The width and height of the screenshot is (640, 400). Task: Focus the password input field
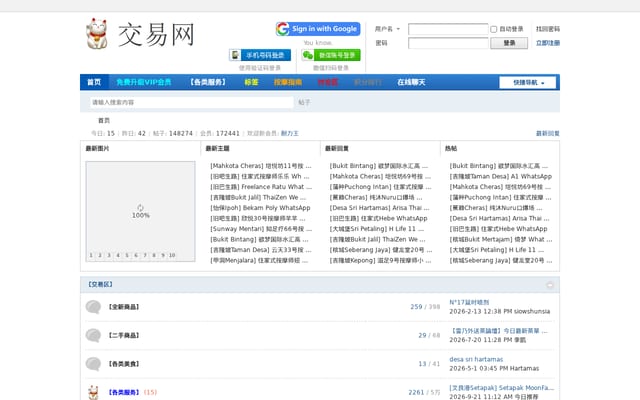point(448,43)
